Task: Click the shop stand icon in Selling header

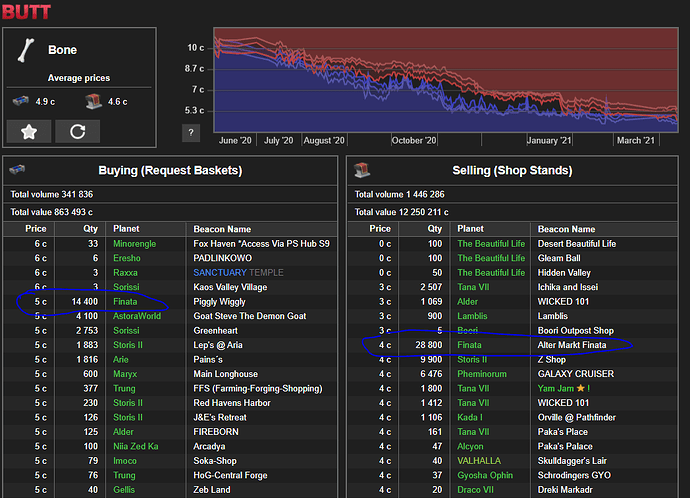Action: pyautogui.click(x=362, y=170)
